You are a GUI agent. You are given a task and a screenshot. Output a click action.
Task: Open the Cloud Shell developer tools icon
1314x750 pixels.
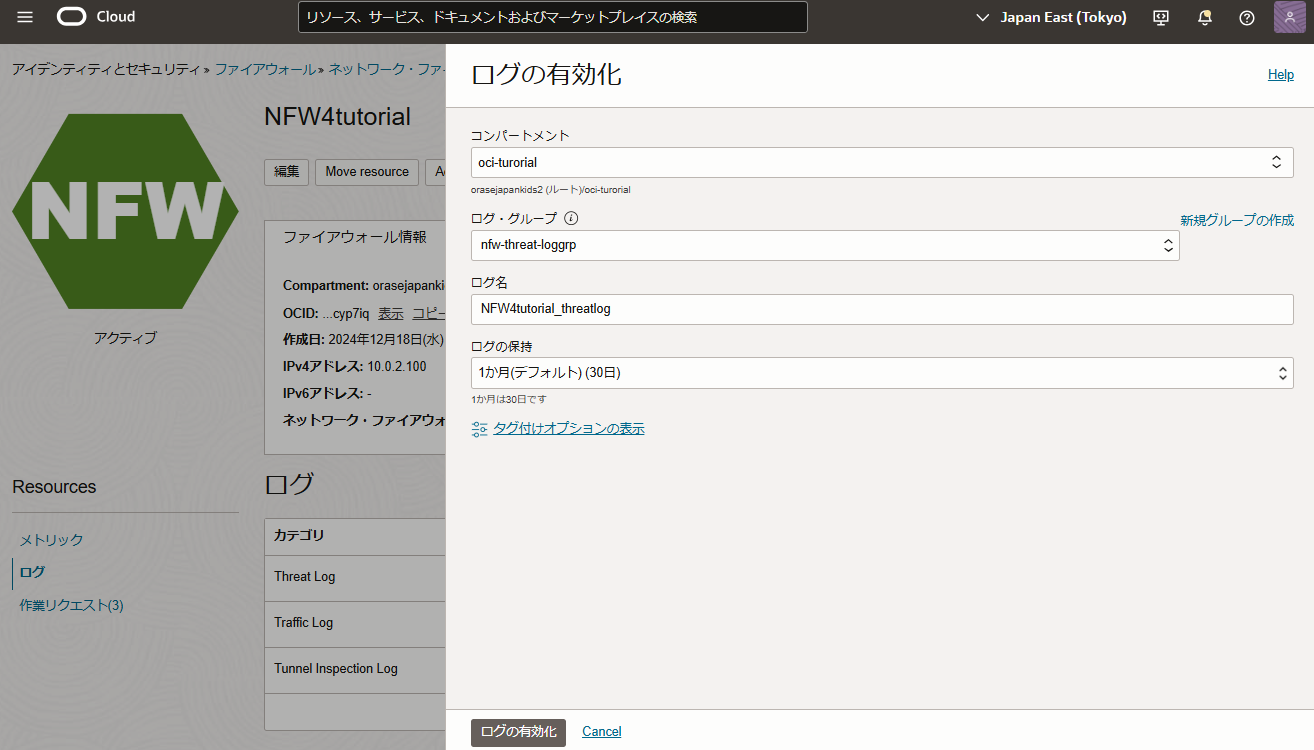click(x=1161, y=17)
